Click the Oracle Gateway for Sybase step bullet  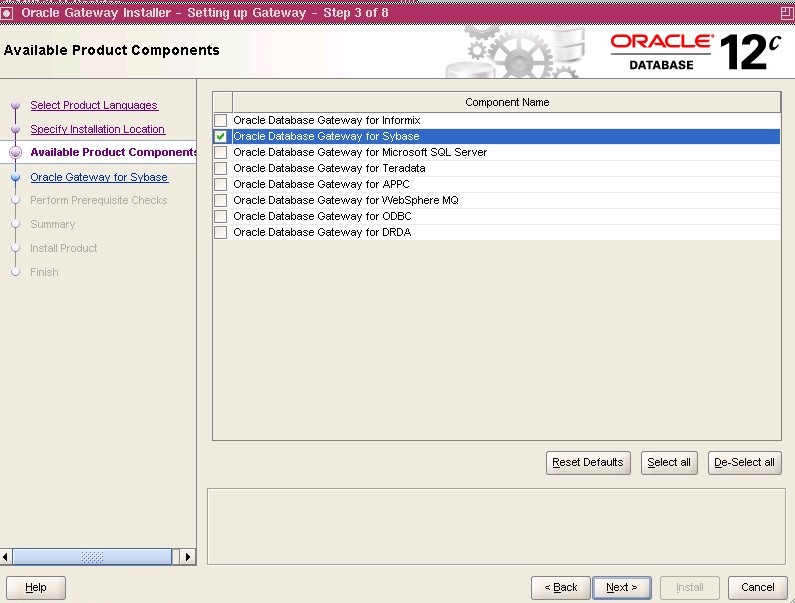pyautogui.click(x=16, y=177)
